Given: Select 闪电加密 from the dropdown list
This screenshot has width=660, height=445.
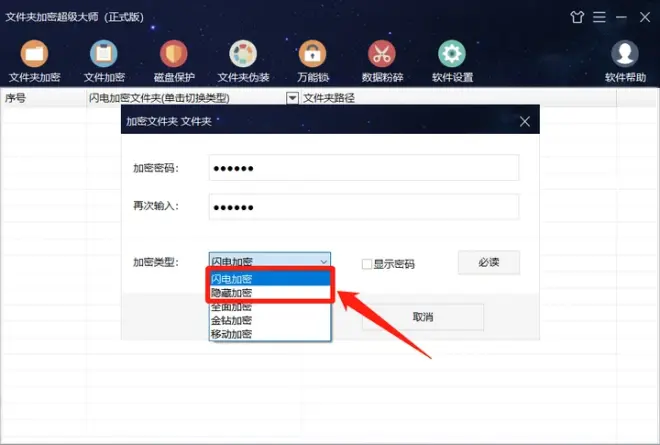Looking at the screenshot, I should pyautogui.click(x=268, y=279).
